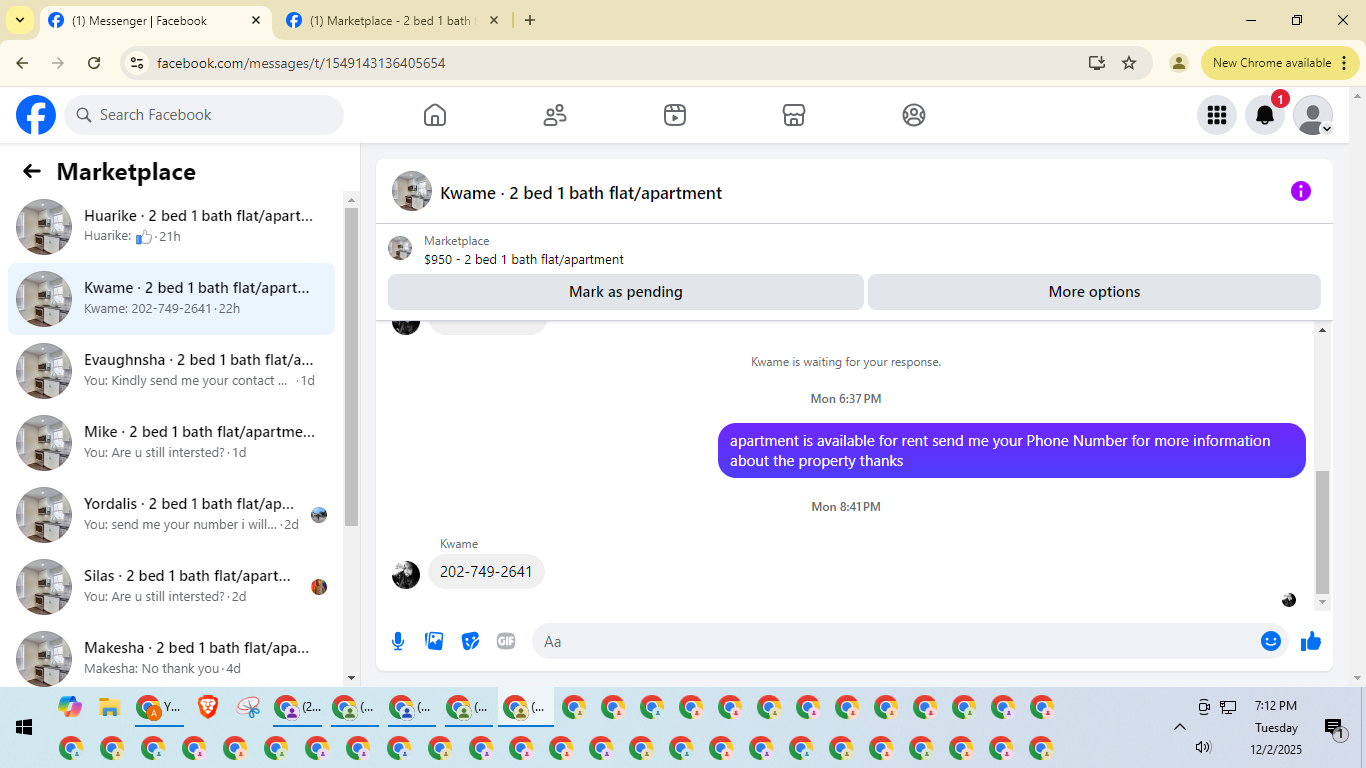Open the purple conversation information icon
1366x768 pixels.
(1300, 191)
